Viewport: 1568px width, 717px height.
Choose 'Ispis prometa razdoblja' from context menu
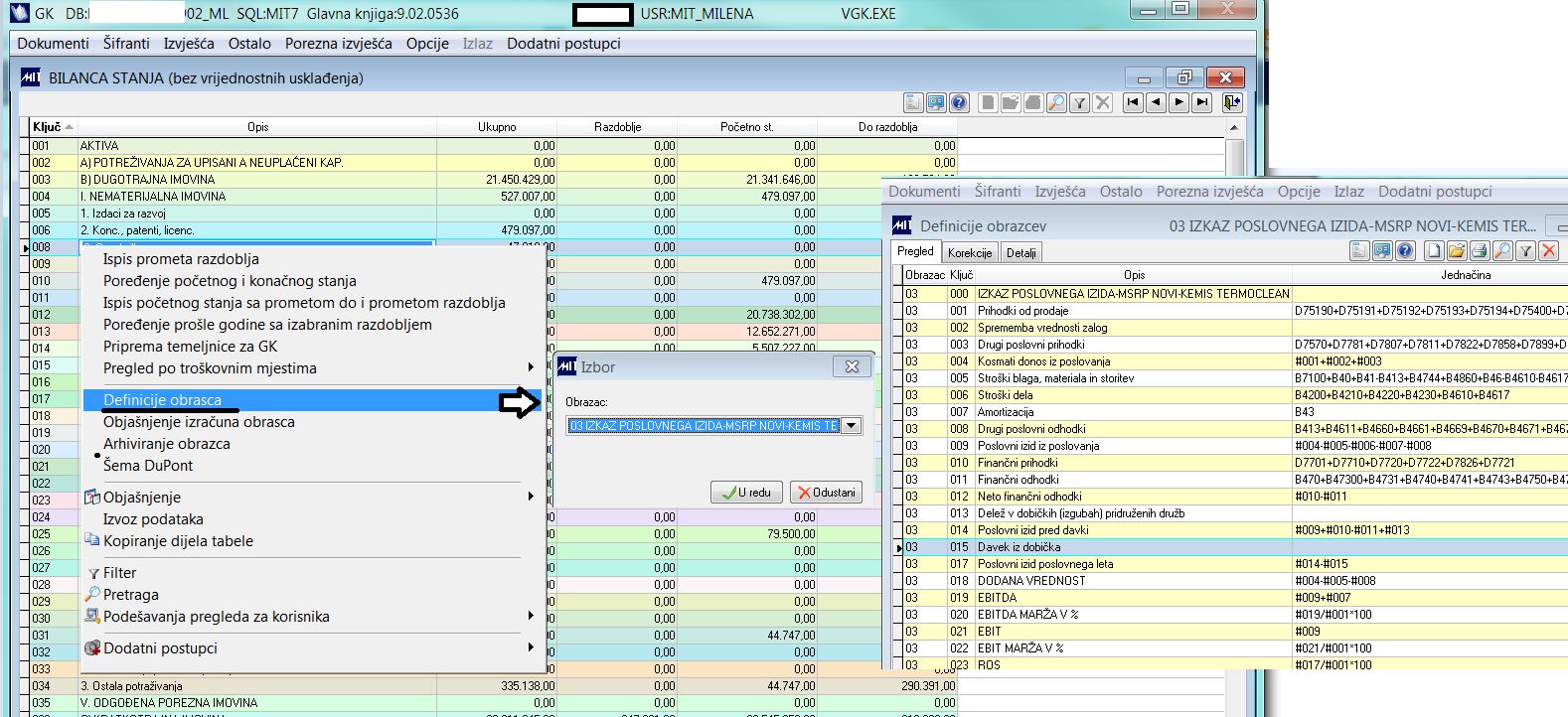pyautogui.click(x=181, y=259)
